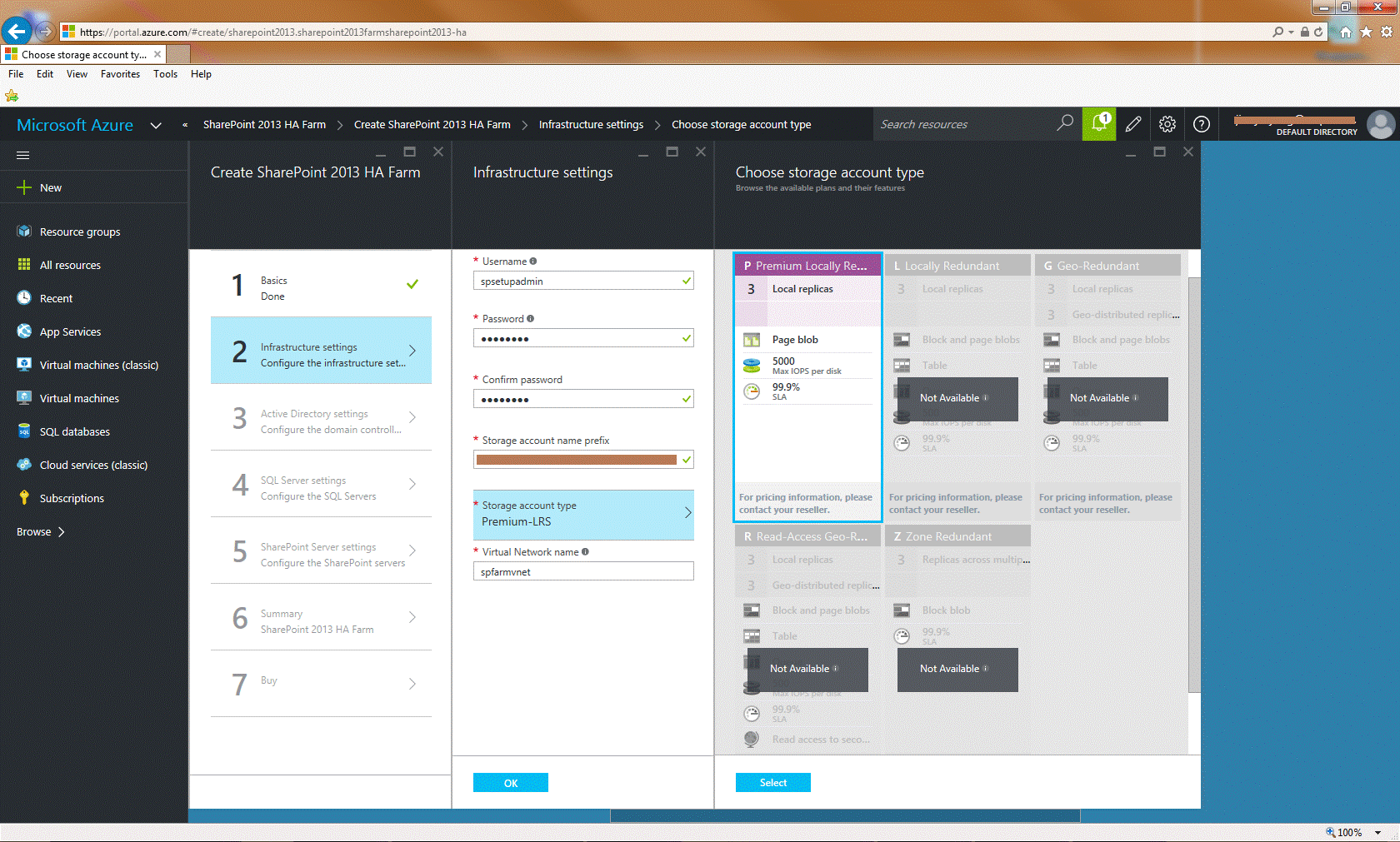
Task: Click the pencil edit dashboard icon
Action: 1133,124
